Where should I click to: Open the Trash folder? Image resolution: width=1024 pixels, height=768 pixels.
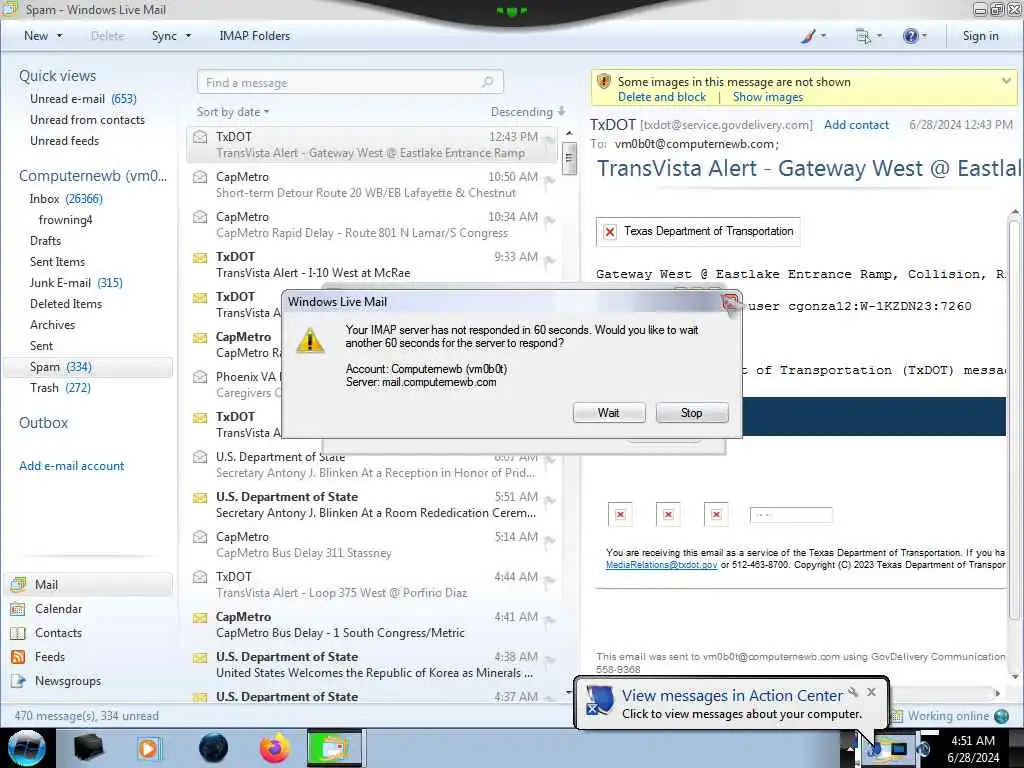(x=60, y=388)
